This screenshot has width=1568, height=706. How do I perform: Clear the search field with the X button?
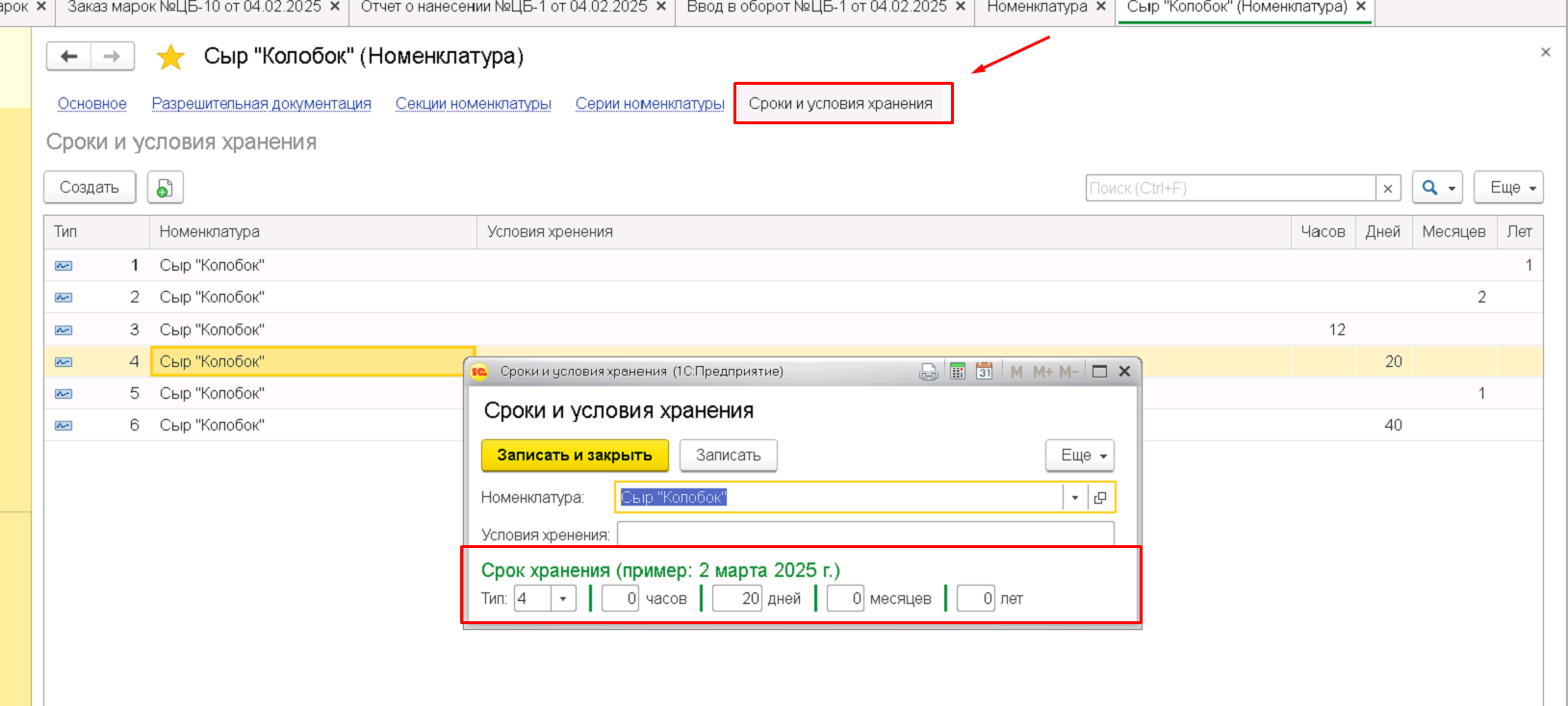click(x=1388, y=188)
